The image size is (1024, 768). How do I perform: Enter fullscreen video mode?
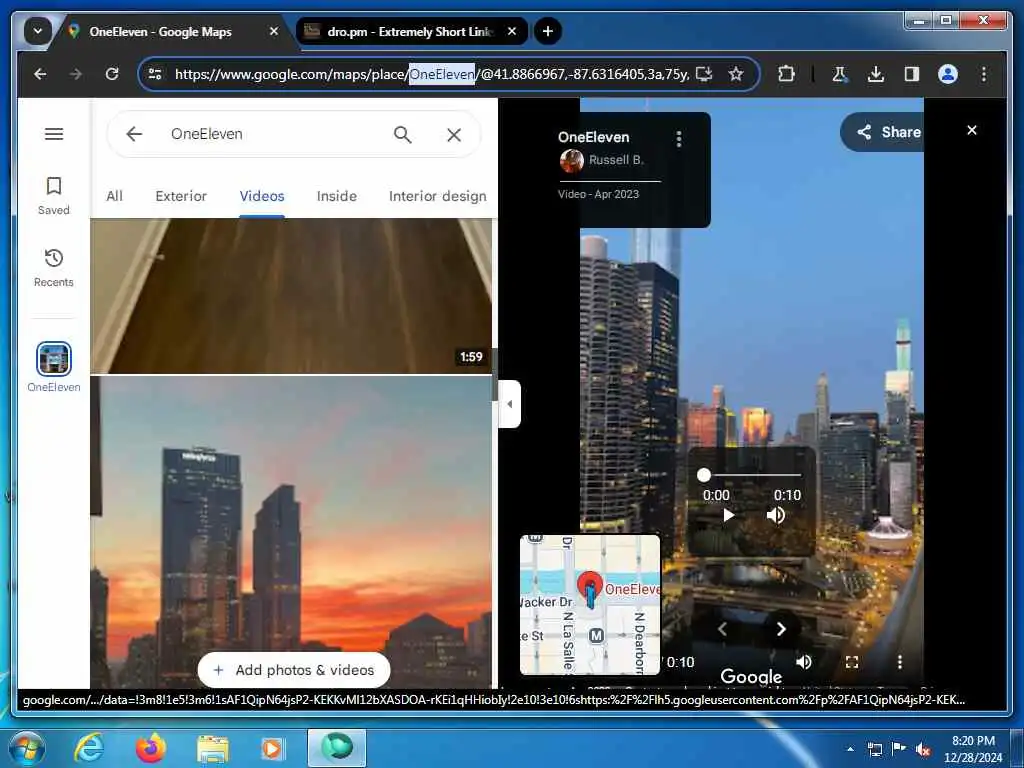[852, 662]
